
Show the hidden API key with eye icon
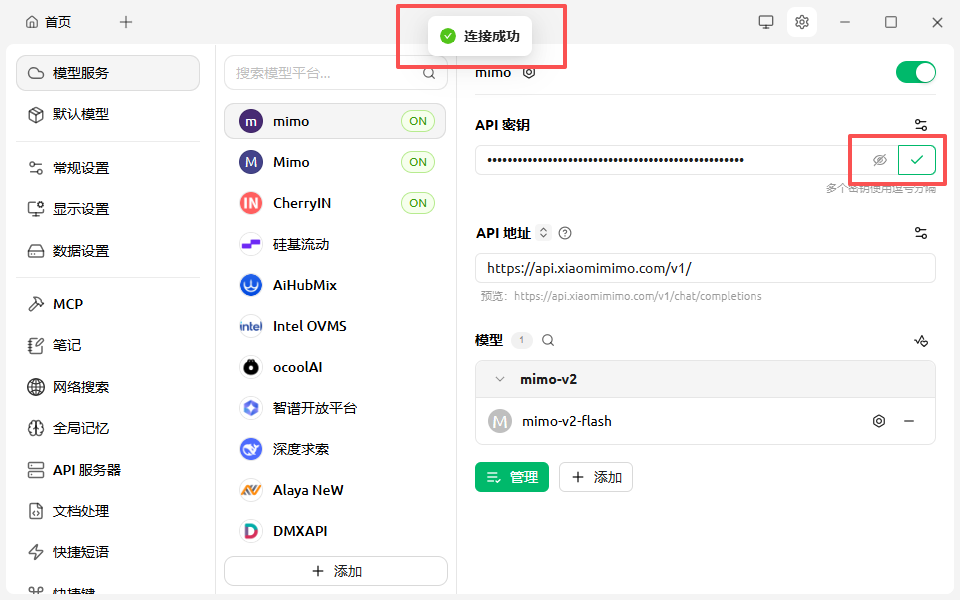pos(880,160)
